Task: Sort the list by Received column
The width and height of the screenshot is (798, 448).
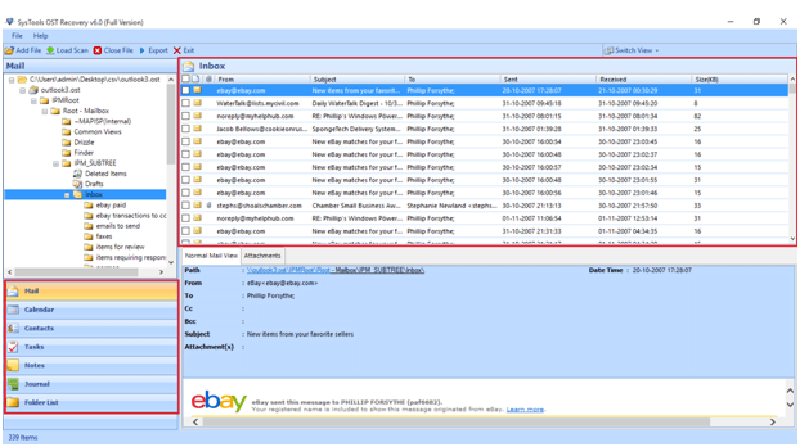Action: pyautogui.click(x=644, y=79)
